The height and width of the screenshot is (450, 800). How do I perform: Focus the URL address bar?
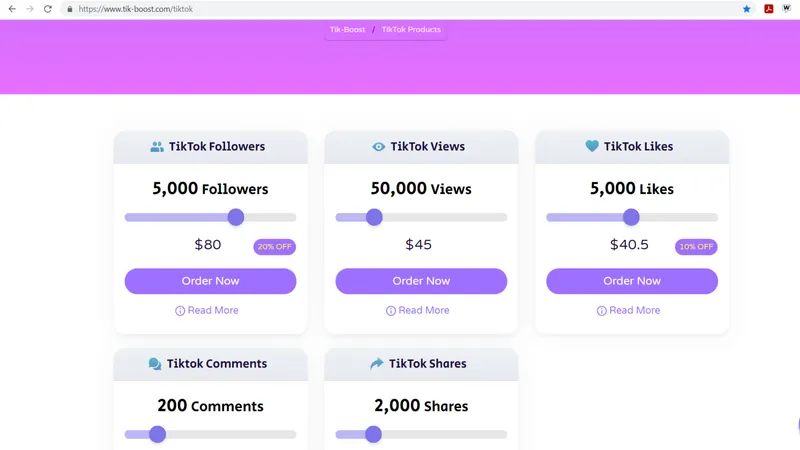400,9
